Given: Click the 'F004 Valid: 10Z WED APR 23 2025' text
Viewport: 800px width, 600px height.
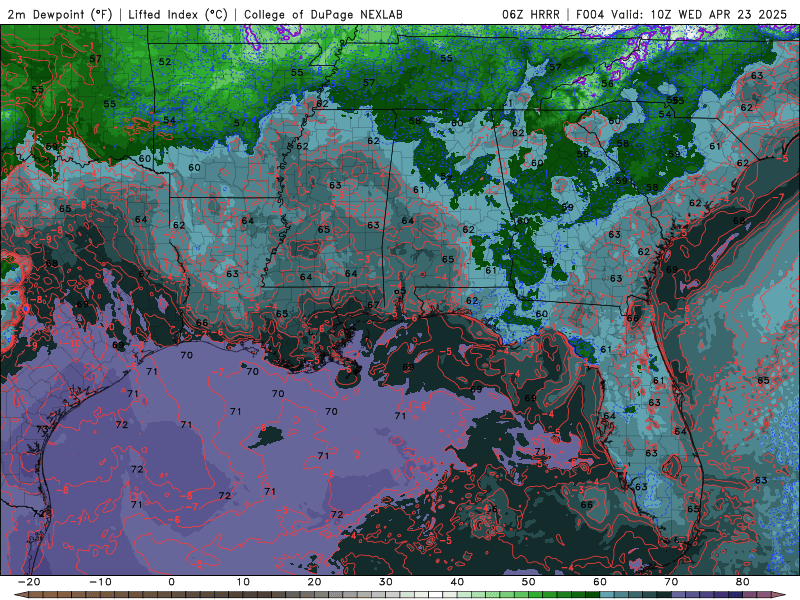Looking at the screenshot, I should 681,14.
